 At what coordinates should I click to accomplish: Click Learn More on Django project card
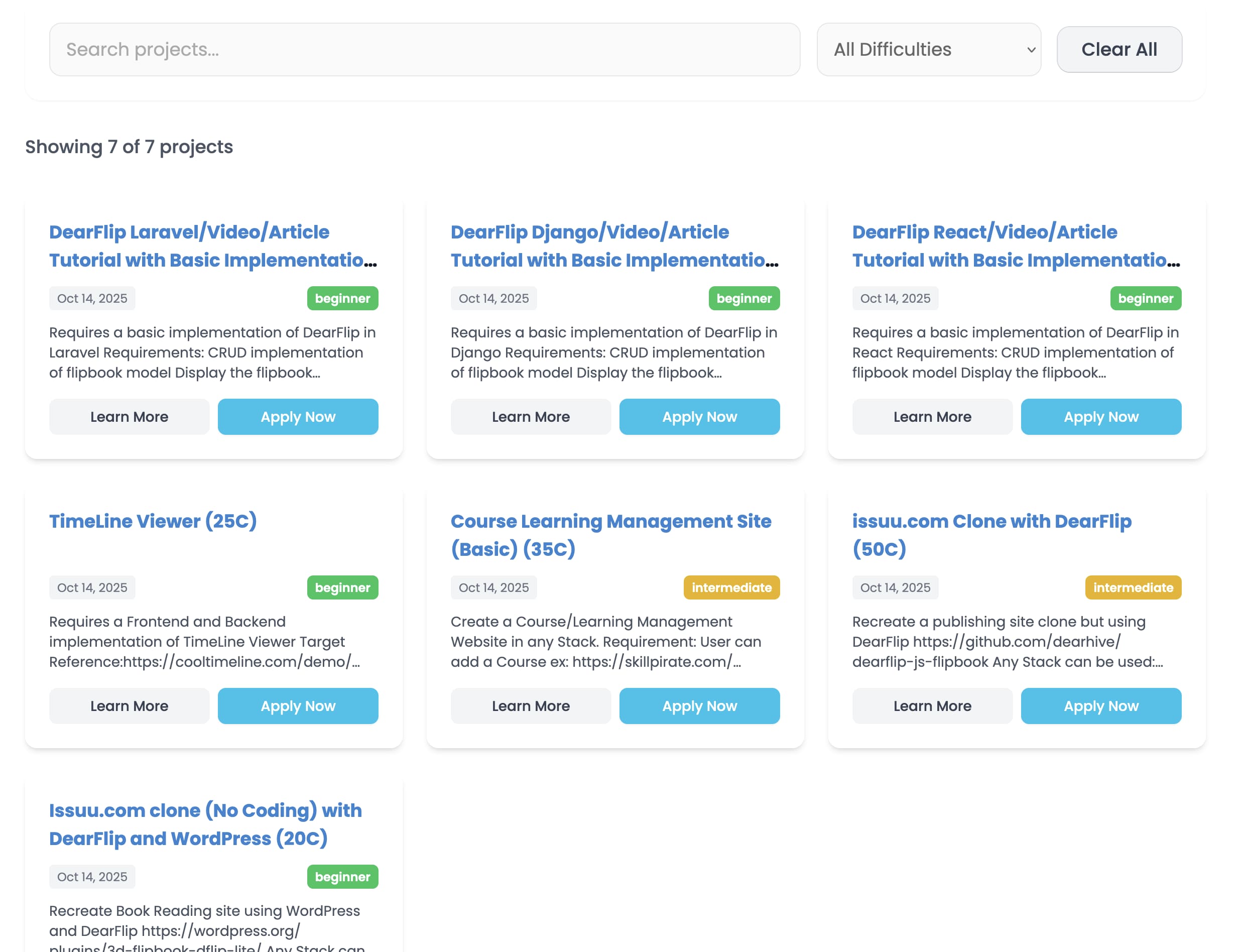530,417
